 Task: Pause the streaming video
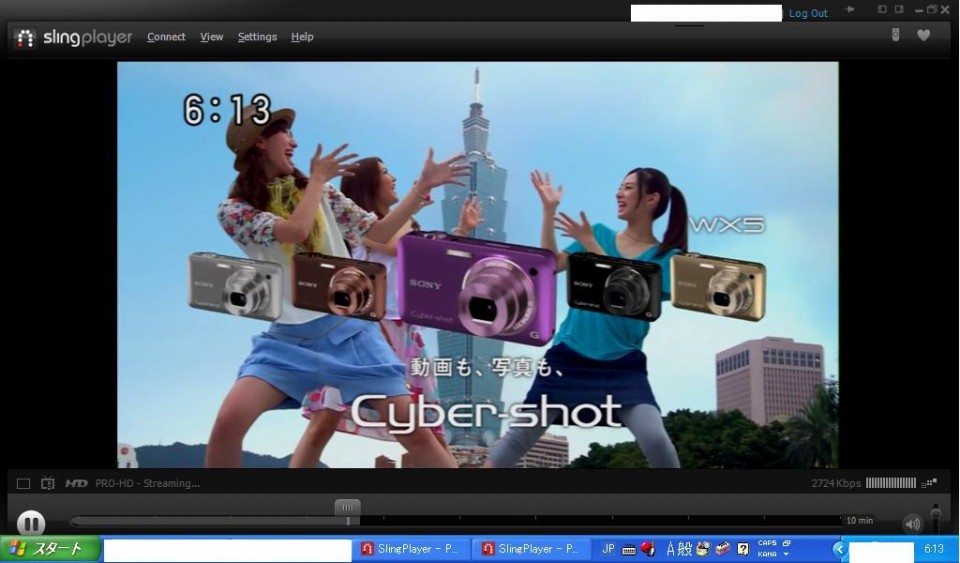31,523
